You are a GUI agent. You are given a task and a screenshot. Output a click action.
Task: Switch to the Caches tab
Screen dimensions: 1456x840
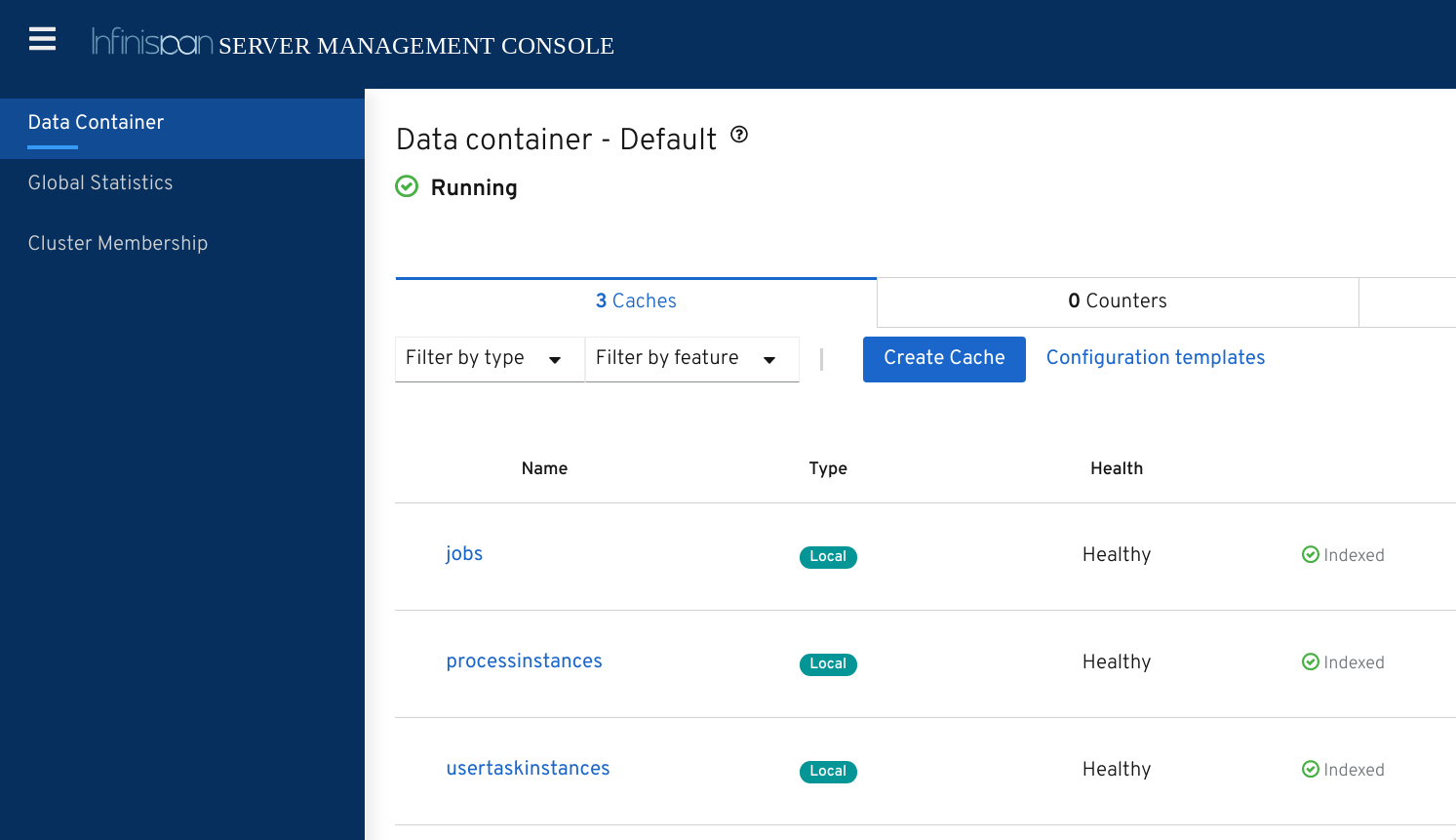(635, 301)
